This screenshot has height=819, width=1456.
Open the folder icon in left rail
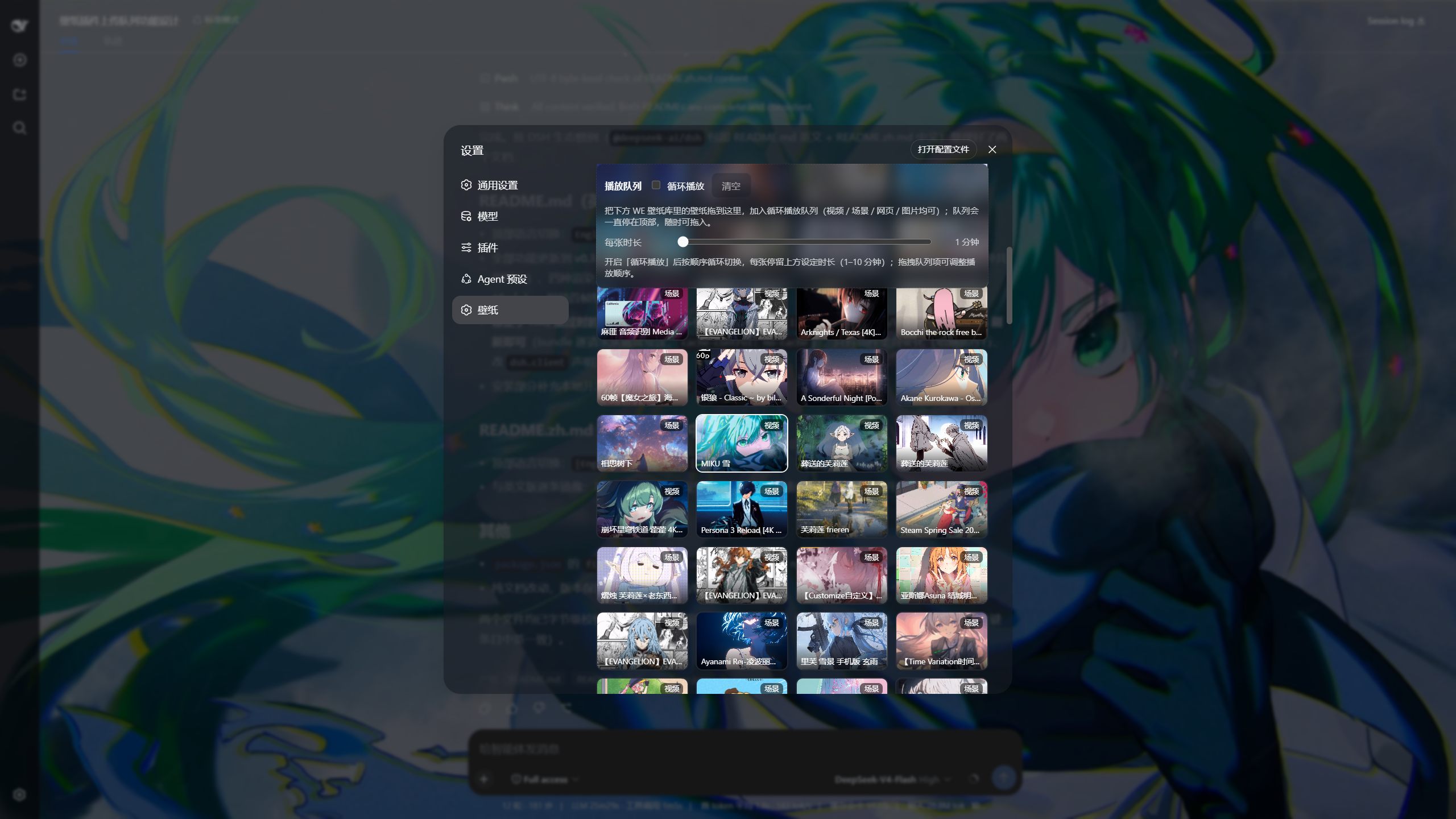point(19,94)
